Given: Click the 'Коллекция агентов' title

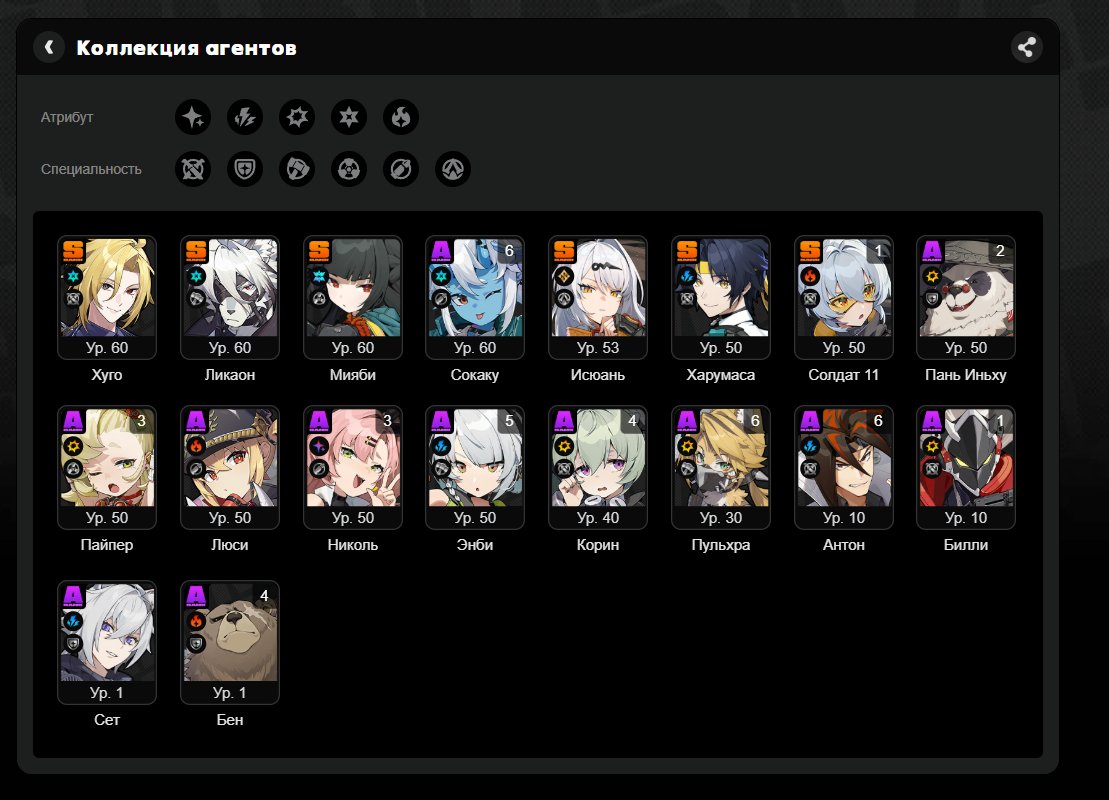Looking at the screenshot, I should click(x=186, y=47).
